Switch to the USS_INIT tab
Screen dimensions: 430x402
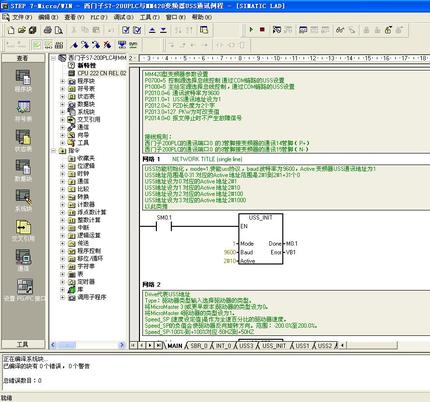pyautogui.click(x=274, y=346)
